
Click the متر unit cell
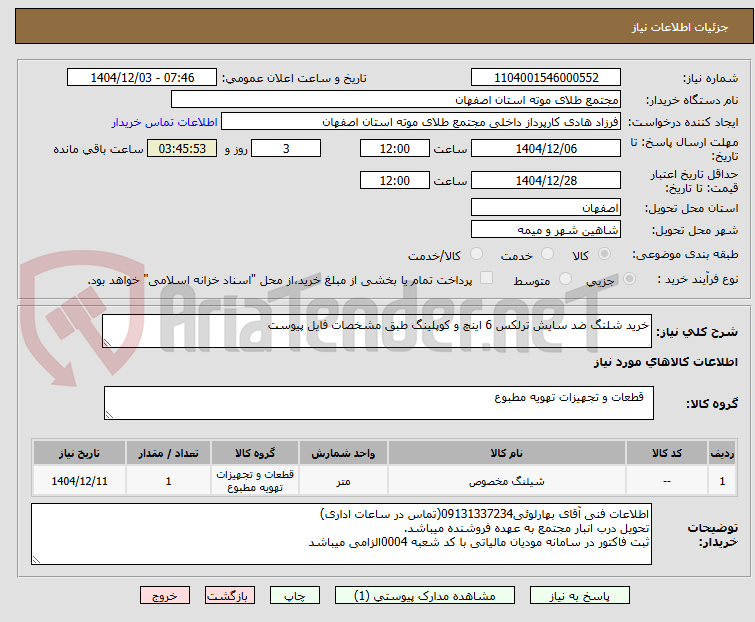[x=343, y=481]
